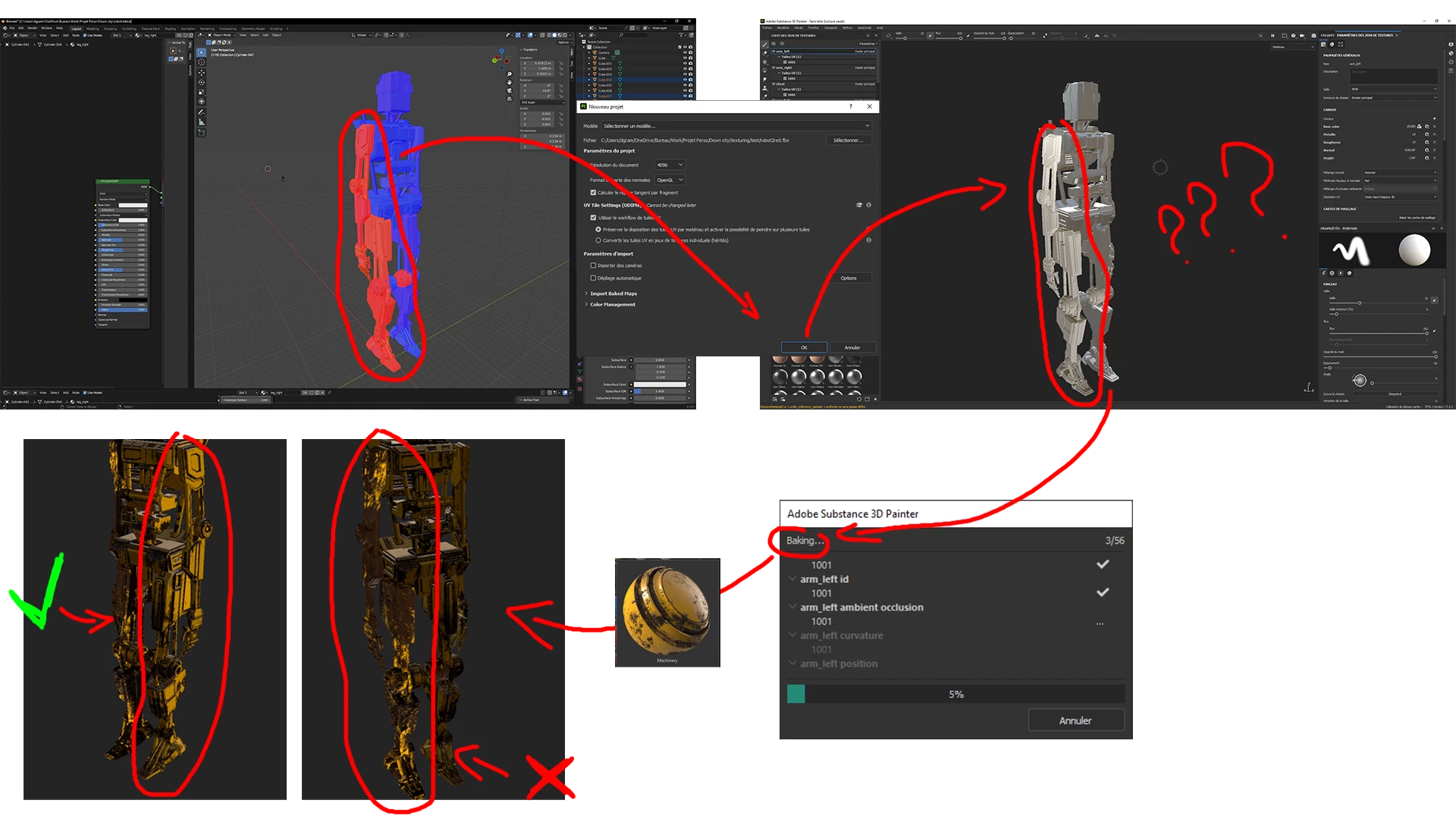Select Blender's Move tool in viewport toolbar
1456x819 pixels.
201,73
